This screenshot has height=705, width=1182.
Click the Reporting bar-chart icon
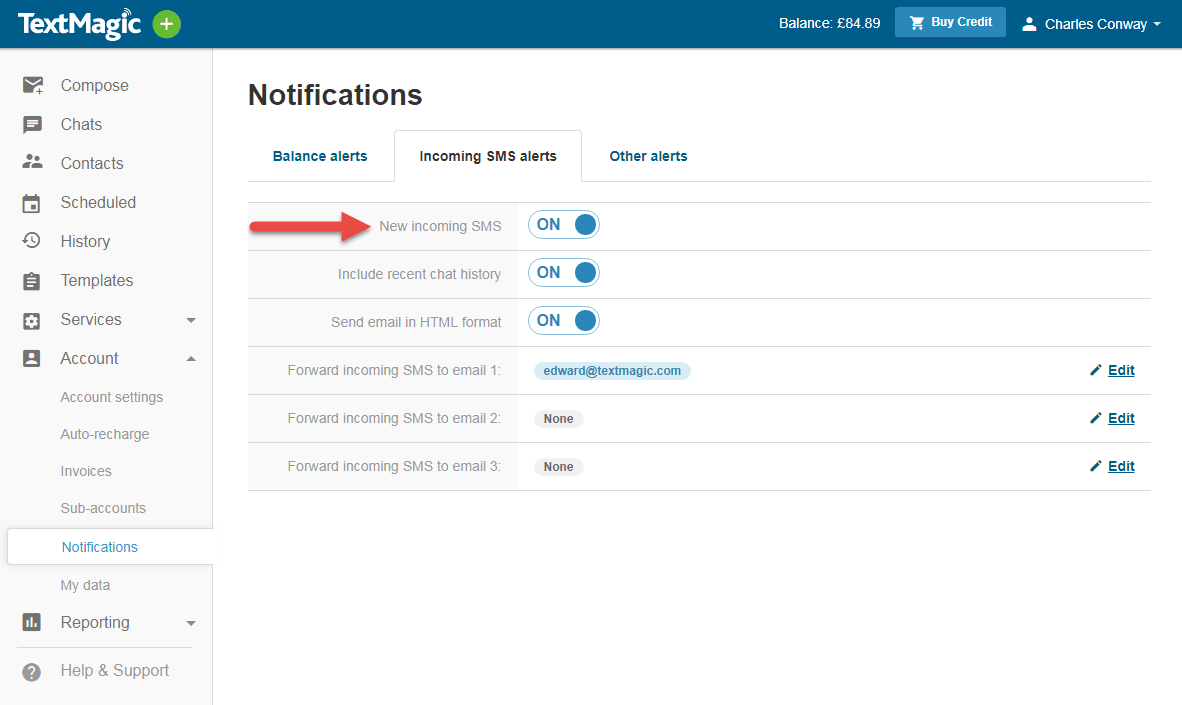[x=31, y=622]
